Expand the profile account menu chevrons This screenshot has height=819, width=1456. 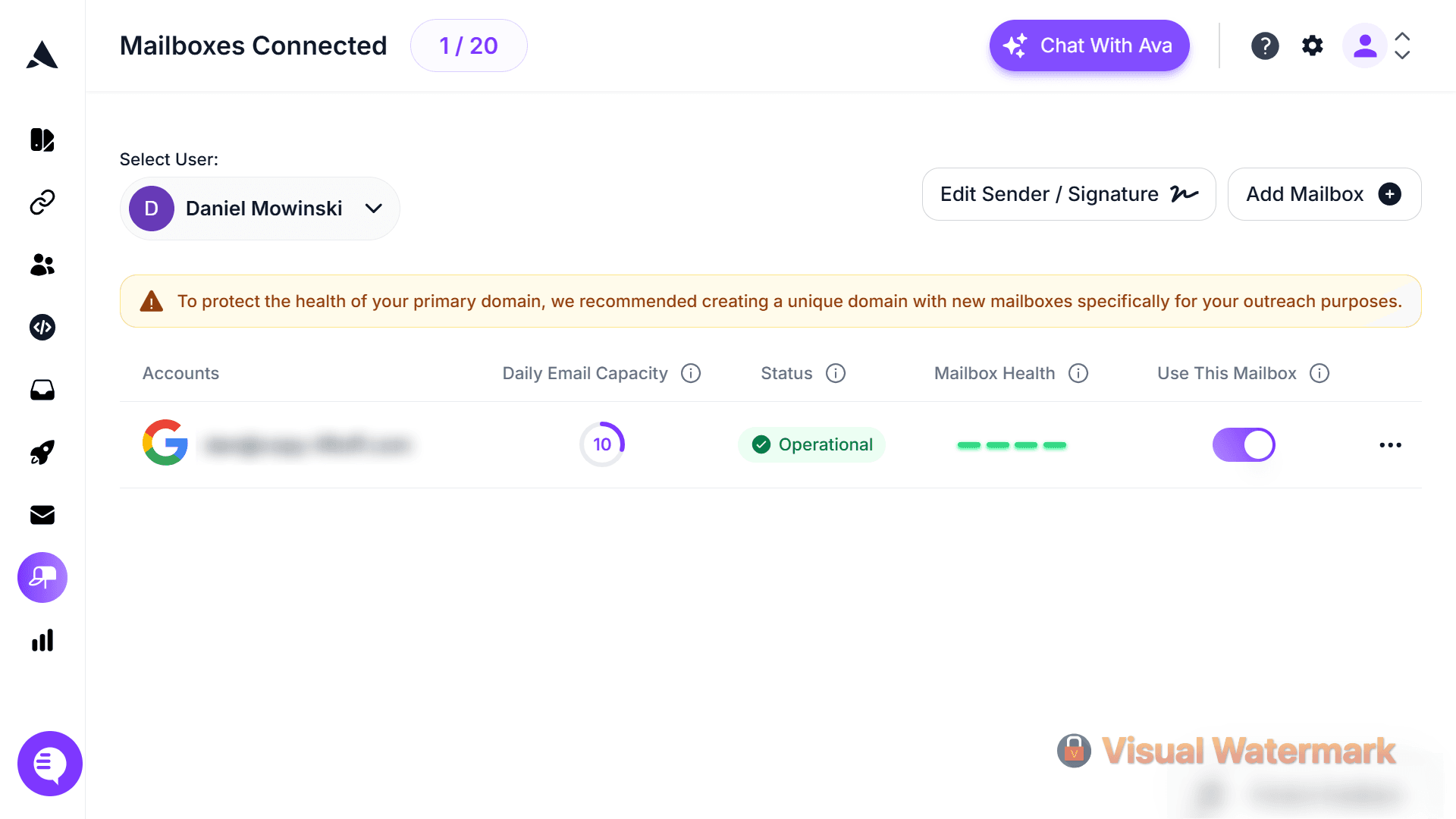pyautogui.click(x=1402, y=45)
